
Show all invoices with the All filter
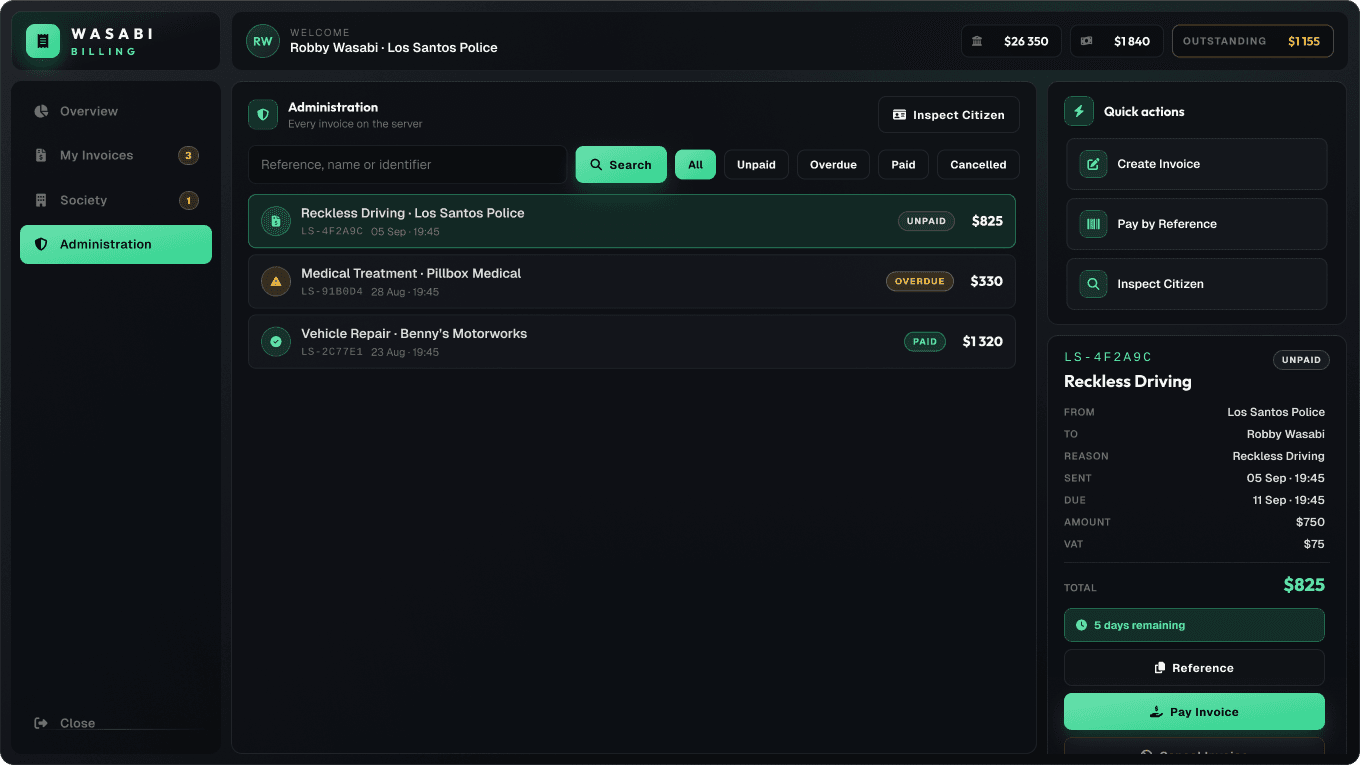(695, 165)
